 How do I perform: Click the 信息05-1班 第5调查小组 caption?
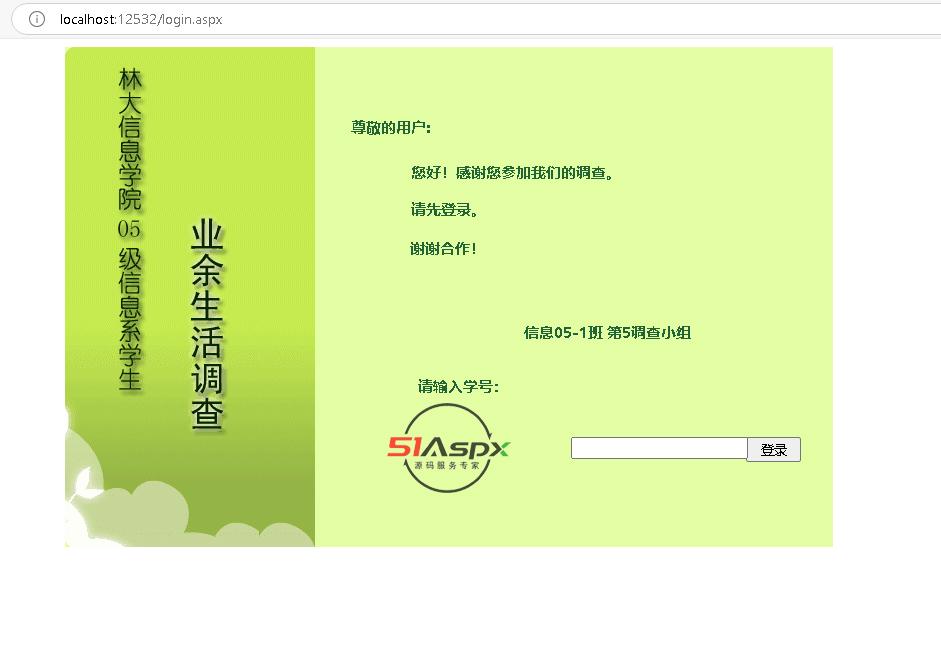pos(607,333)
